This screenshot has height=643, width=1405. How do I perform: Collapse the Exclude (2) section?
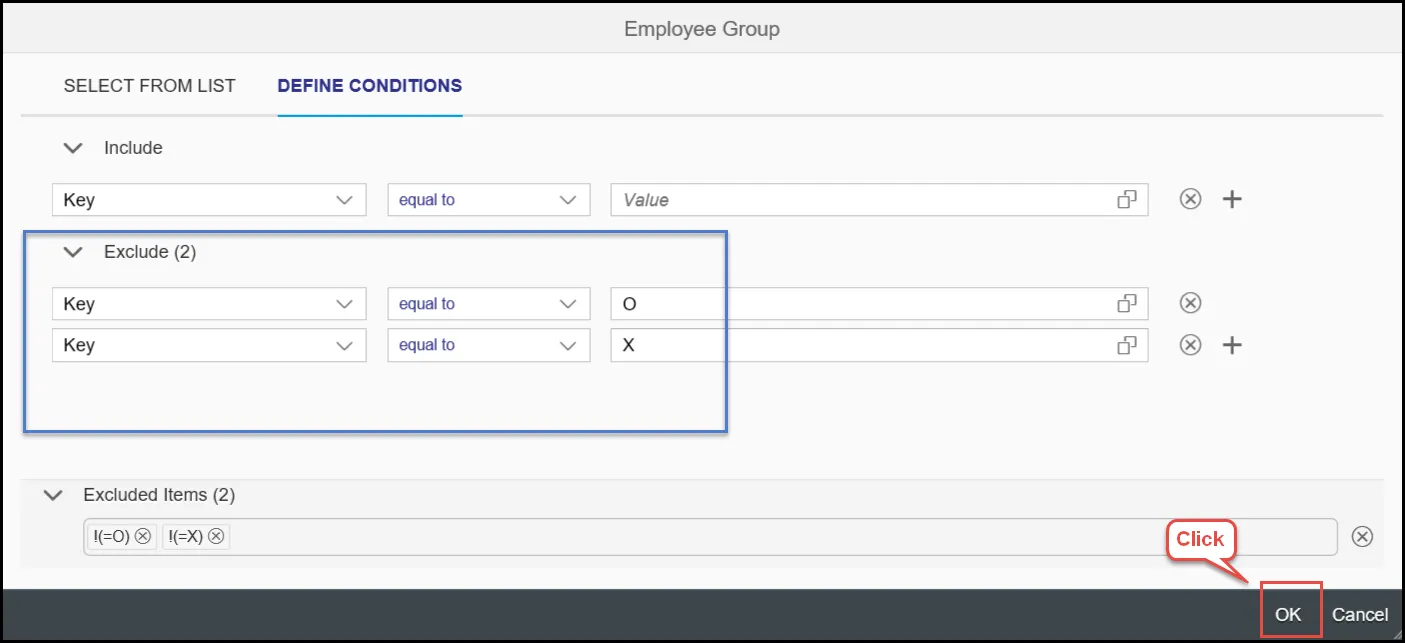tap(72, 252)
